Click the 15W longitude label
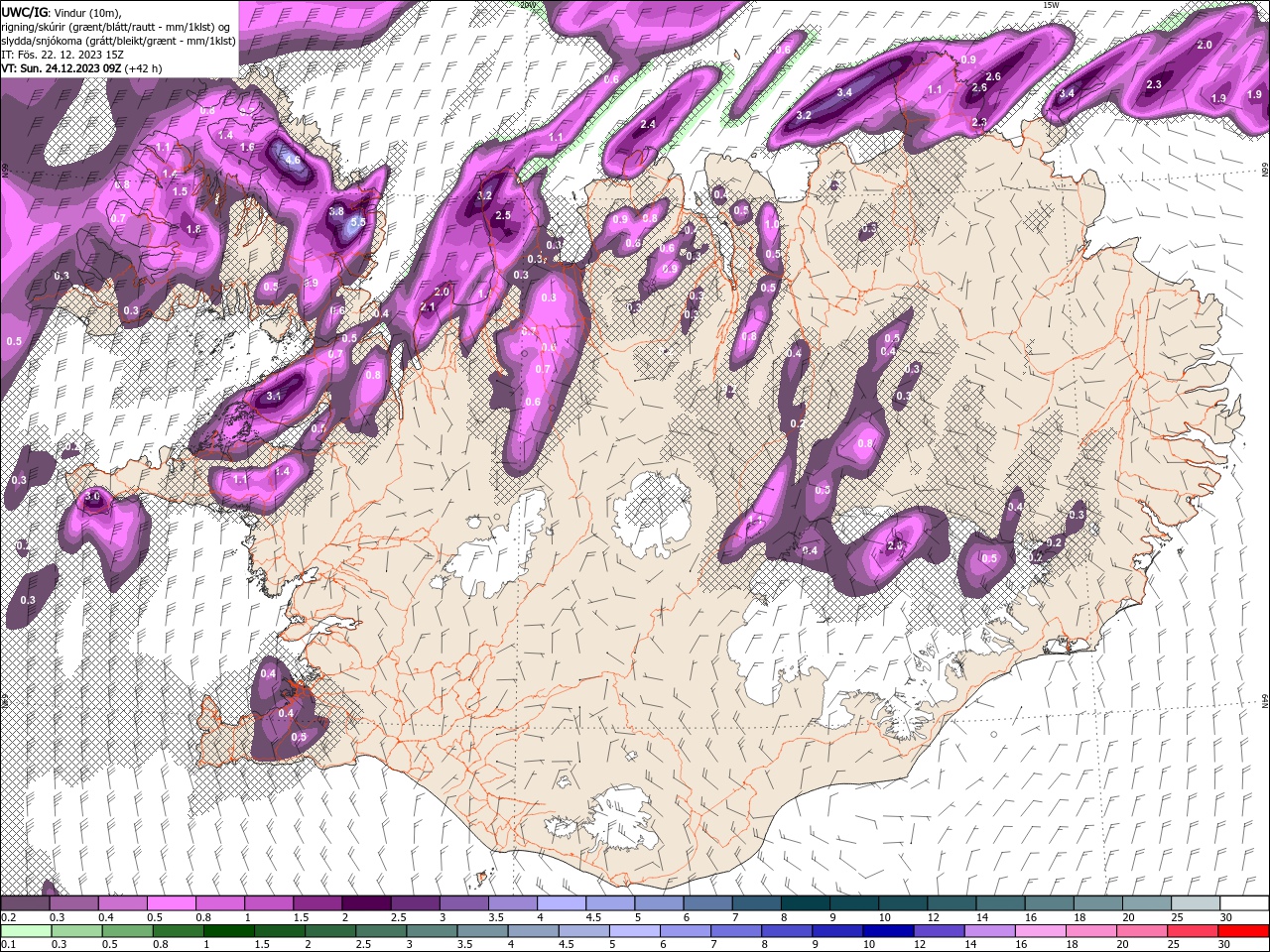Image resolution: width=1270 pixels, height=952 pixels. [1050, 5]
